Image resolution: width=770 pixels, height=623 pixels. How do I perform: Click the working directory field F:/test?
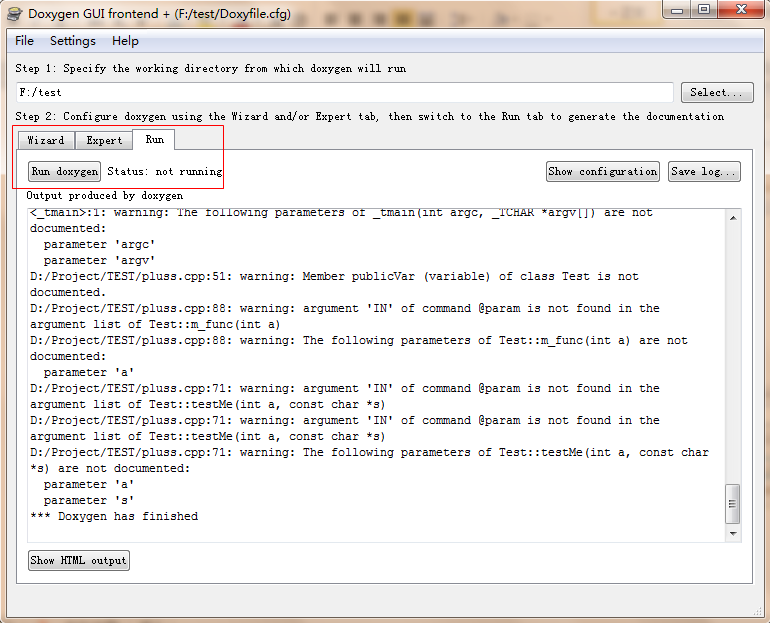[345, 92]
